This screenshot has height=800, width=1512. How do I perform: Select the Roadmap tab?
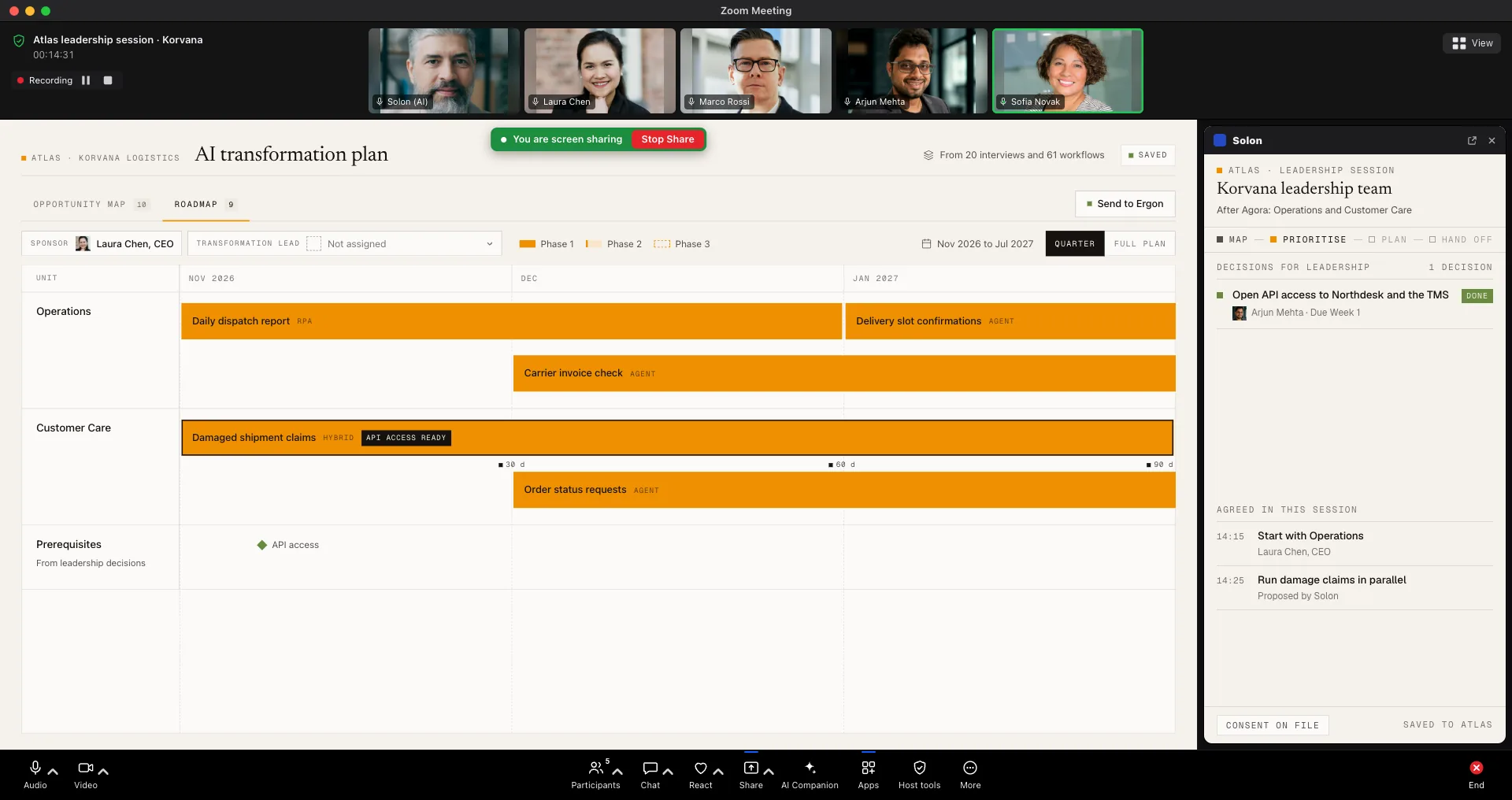tap(205, 205)
